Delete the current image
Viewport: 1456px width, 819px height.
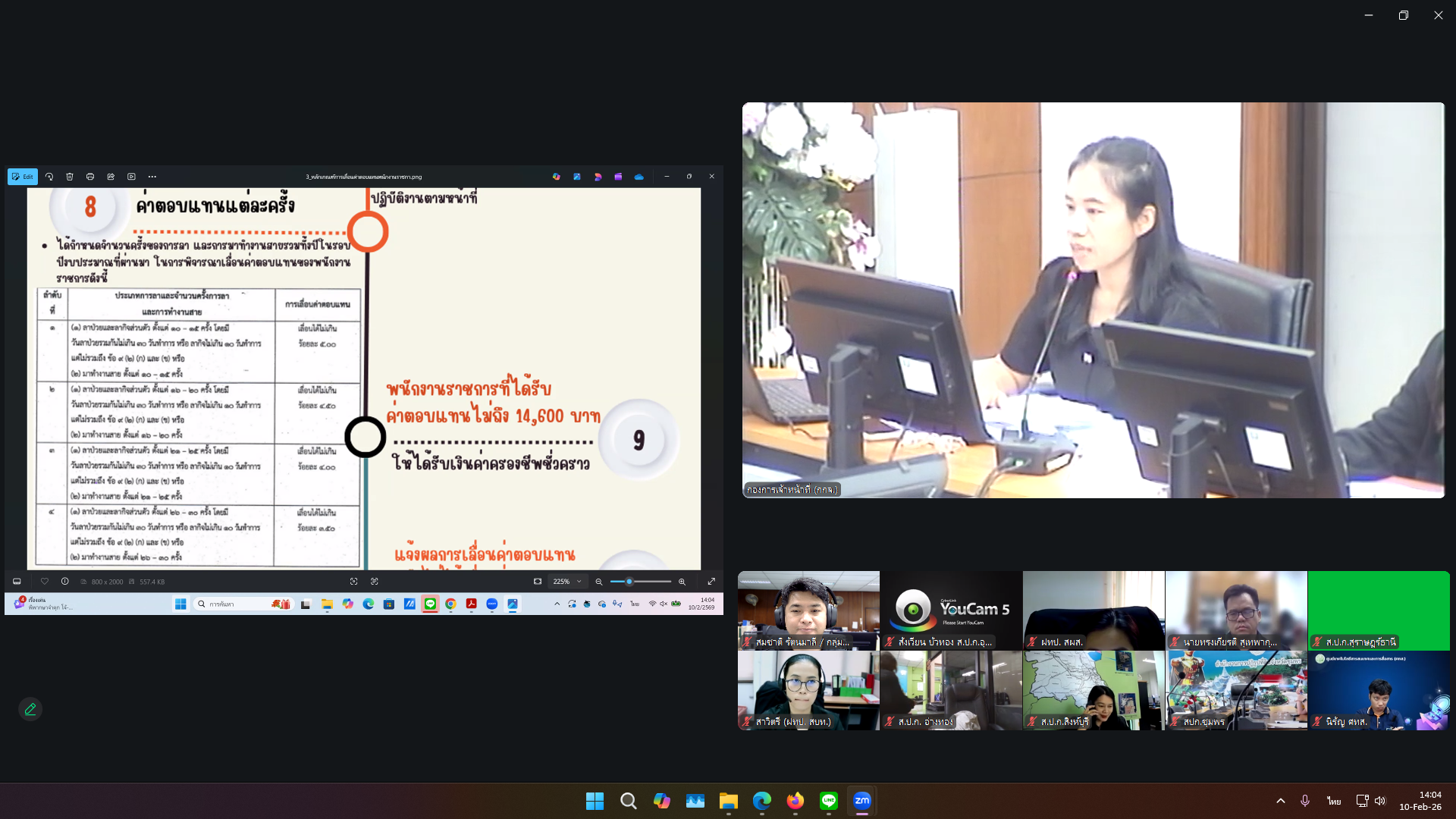[69, 176]
